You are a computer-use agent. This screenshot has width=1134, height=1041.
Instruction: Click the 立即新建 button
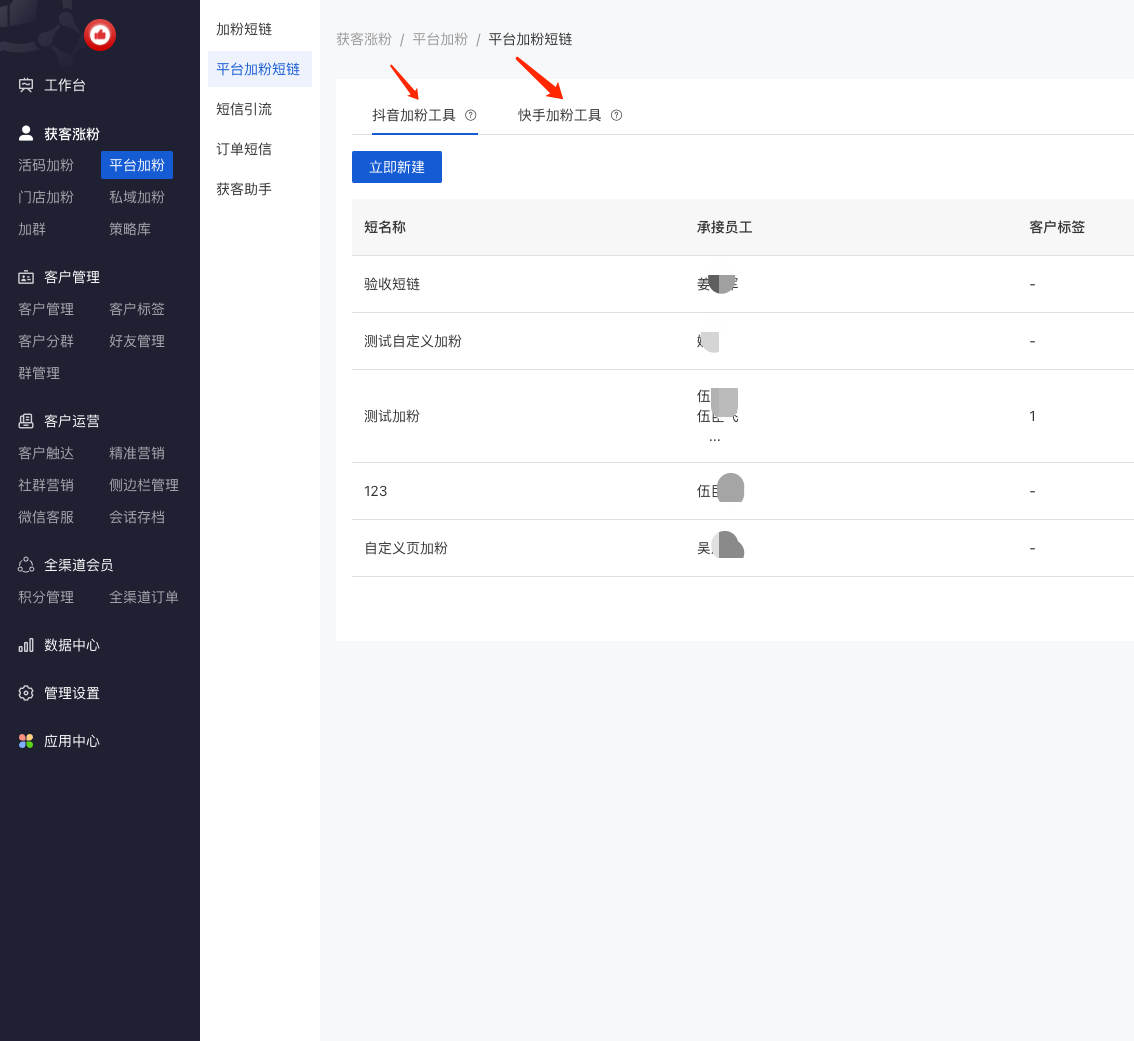pyautogui.click(x=397, y=167)
